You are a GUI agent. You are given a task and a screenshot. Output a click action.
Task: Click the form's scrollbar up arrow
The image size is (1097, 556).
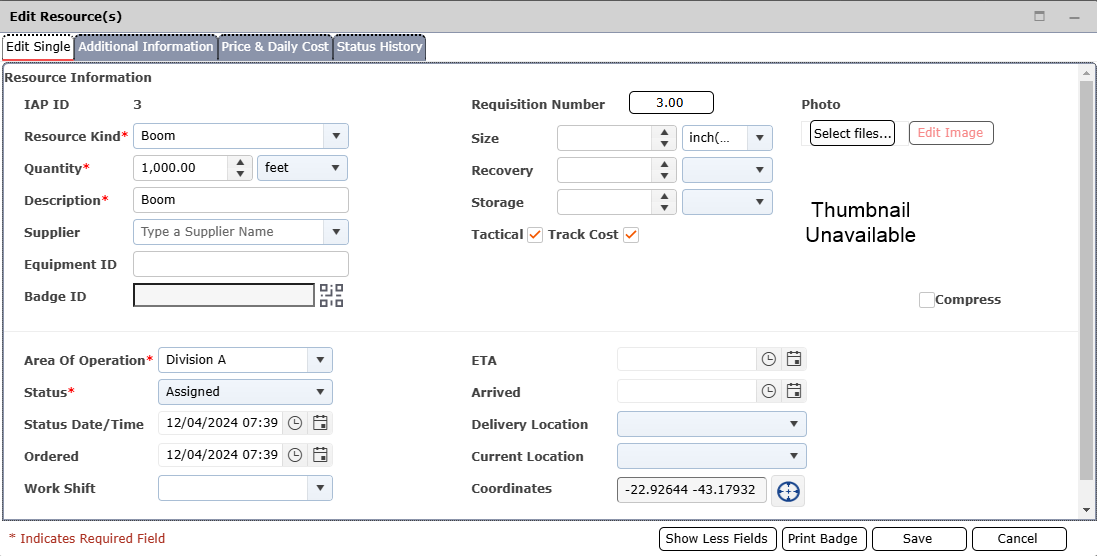[1087, 73]
